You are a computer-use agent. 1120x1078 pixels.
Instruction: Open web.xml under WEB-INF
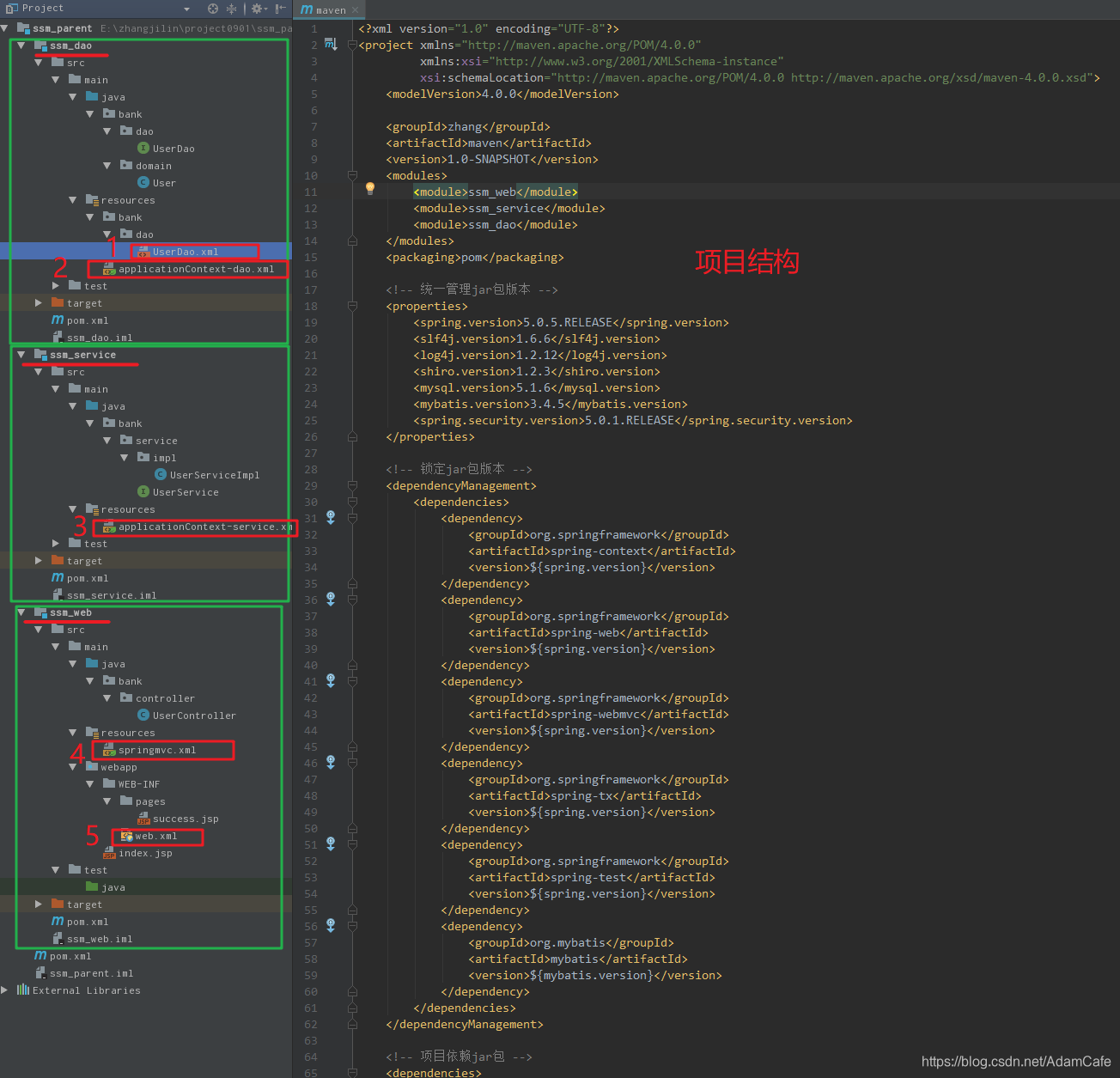[x=149, y=836]
